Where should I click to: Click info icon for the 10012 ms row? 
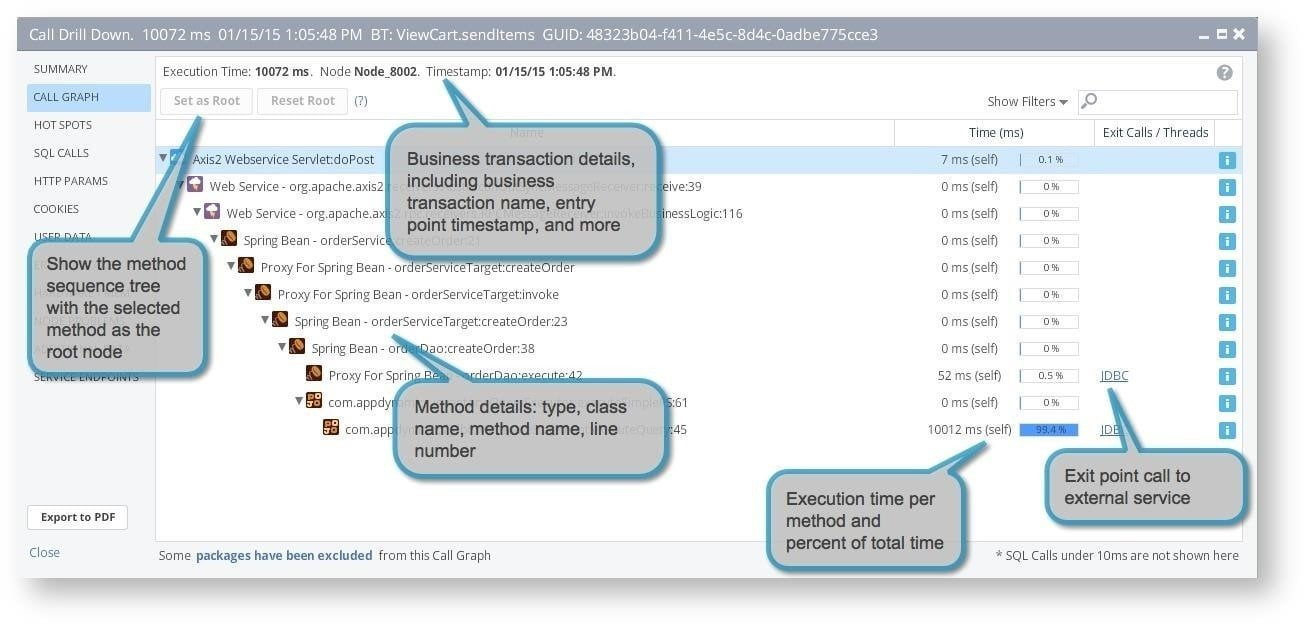[1227, 431]
